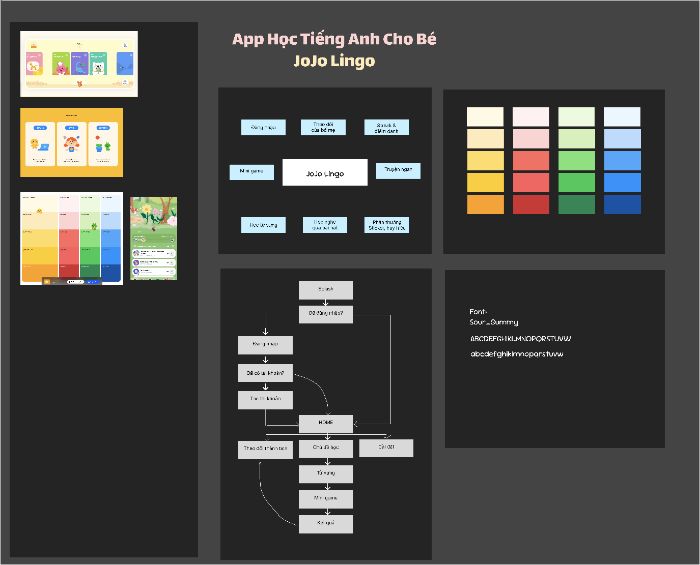Screen dimensions: 700x565
Task: Select the 'Chủ đề học' flowchart box
Action: [x=326, y=449]
